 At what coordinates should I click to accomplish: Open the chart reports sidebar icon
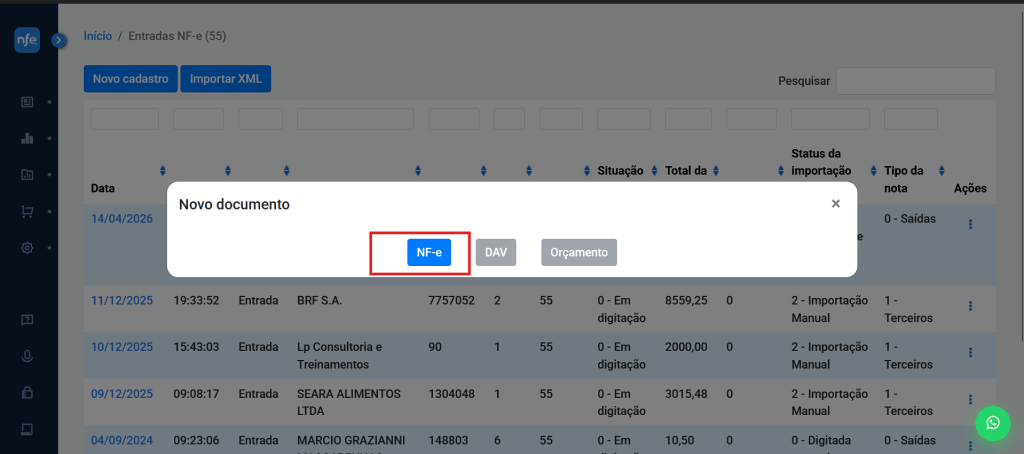27,138
